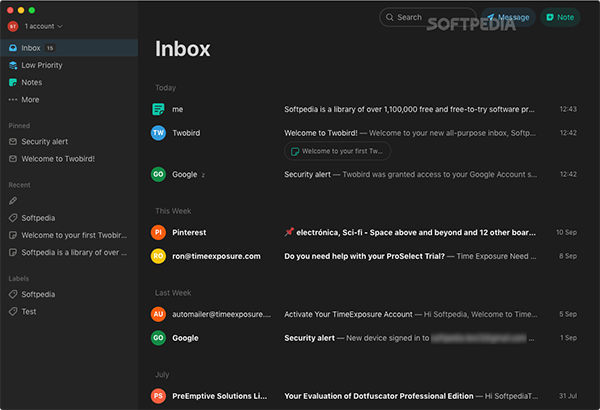This screenshot has width=600, height=410.
Task: Open the Low Priority folder
Action: tap(42, 65)
